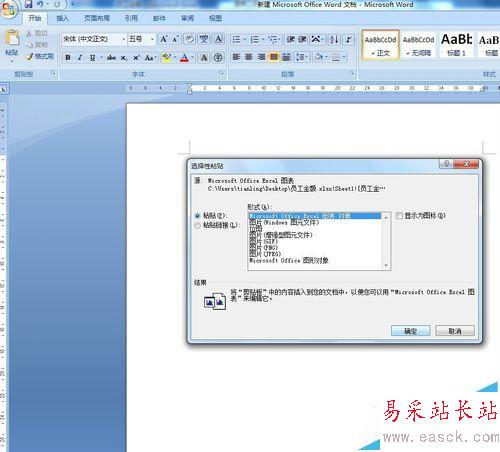
Task: Click the multilevel list icon
Action: pos(273,39)
